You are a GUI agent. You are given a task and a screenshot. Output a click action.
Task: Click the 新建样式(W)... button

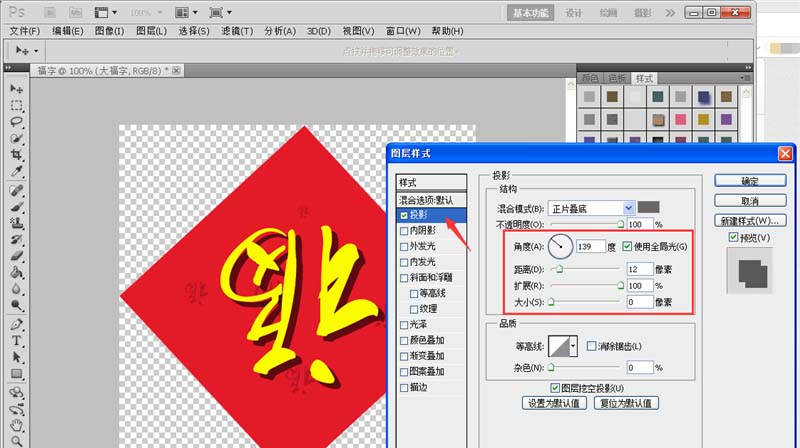tap(750, 220)
